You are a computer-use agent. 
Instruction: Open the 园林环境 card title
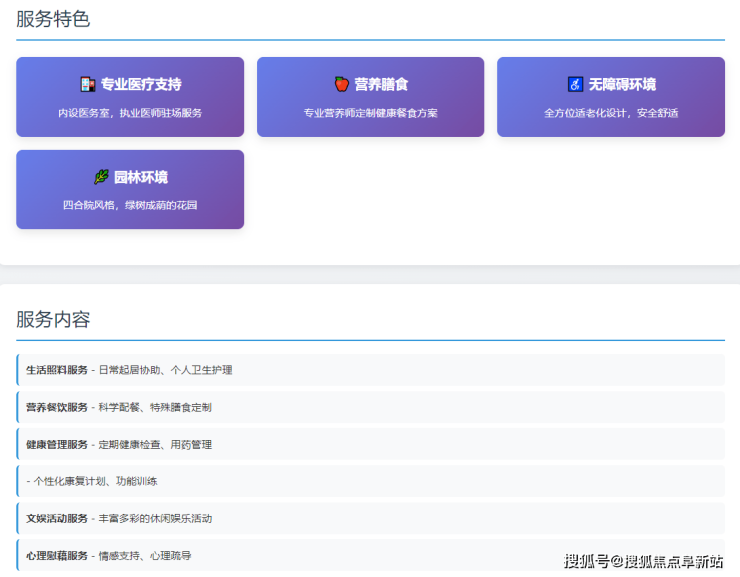141,177
